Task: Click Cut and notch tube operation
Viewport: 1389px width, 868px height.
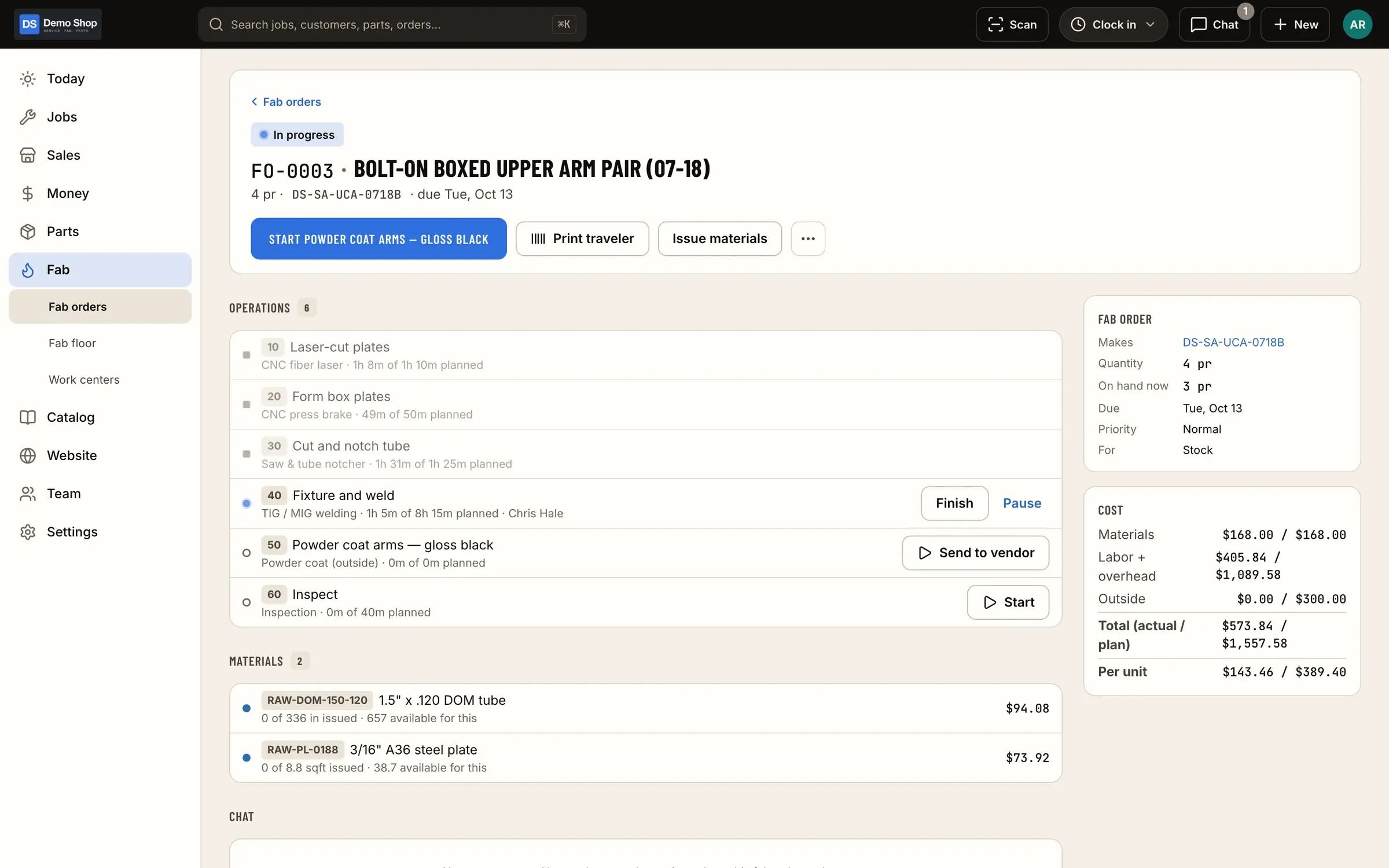Action: point(645,454)
